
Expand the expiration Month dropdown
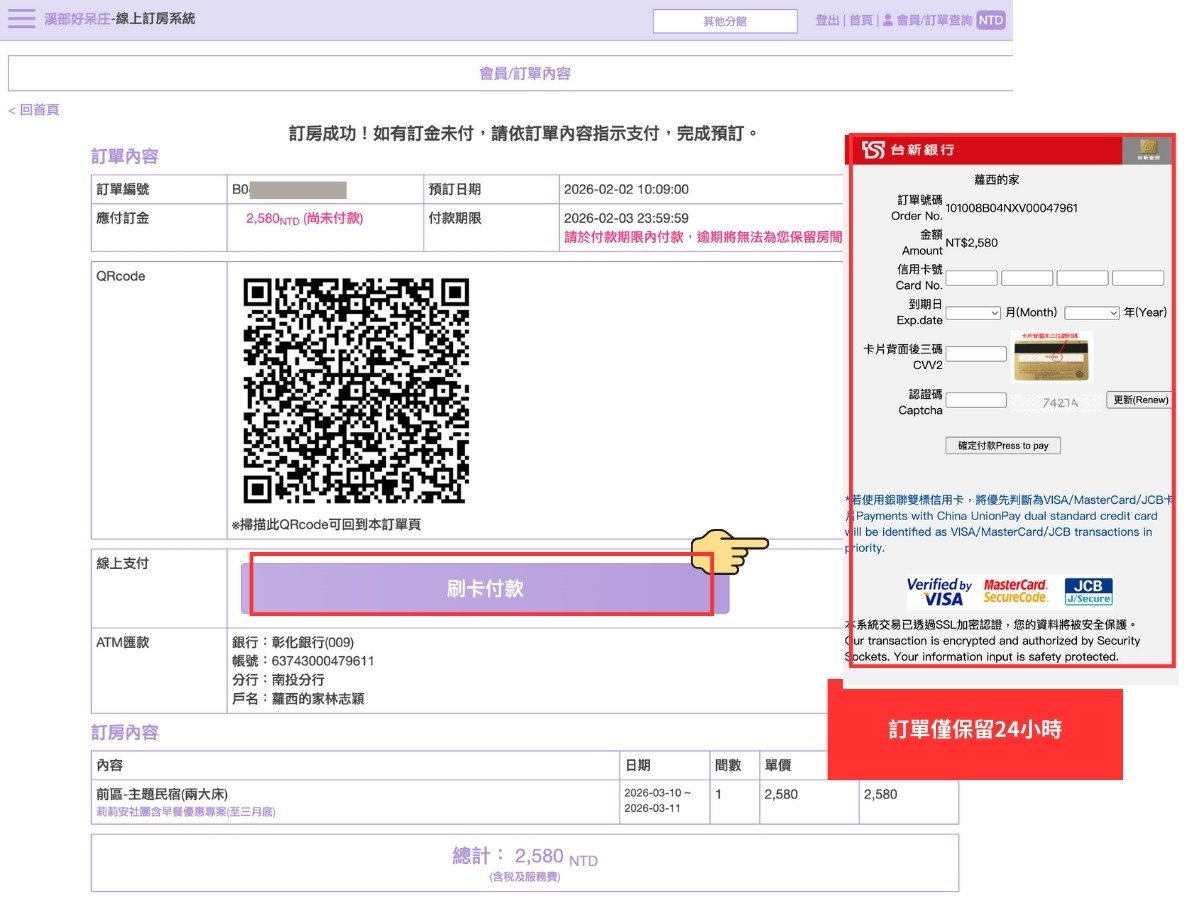click(973, 313)
